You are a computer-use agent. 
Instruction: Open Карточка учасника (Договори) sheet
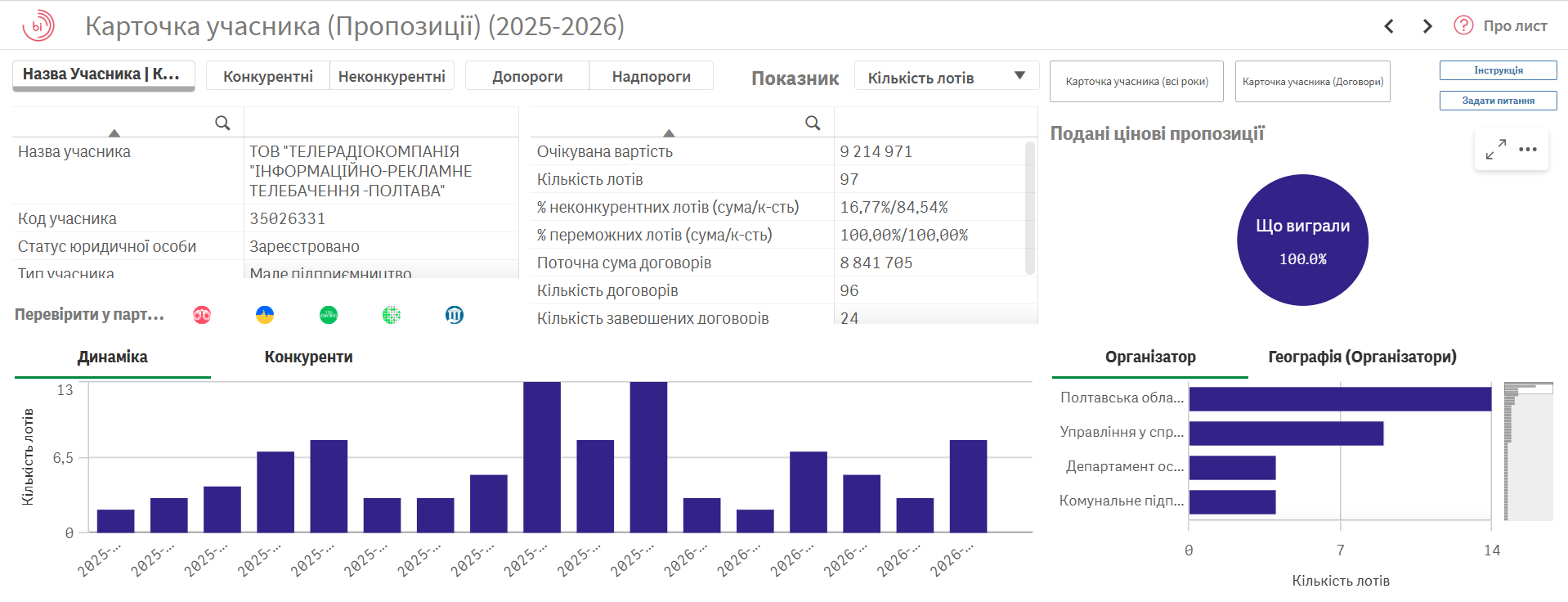(x=1312, y=81)
